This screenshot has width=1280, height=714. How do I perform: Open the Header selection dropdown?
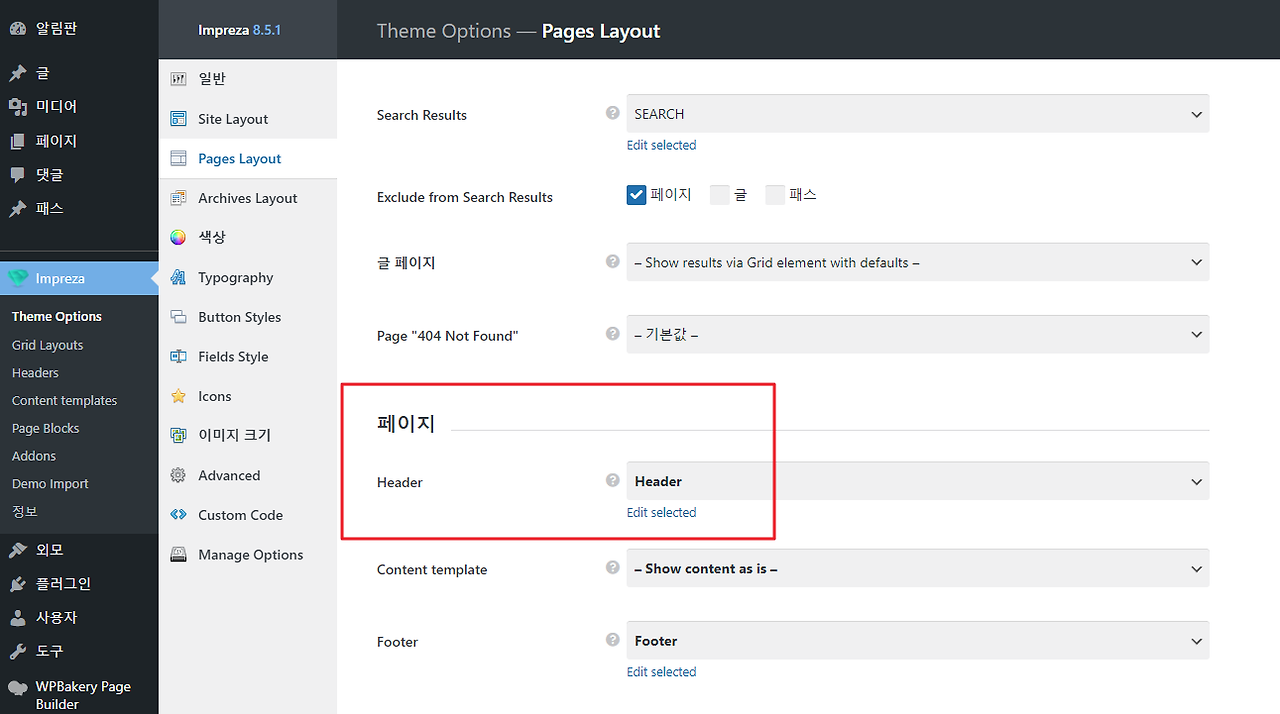(918, 481)
